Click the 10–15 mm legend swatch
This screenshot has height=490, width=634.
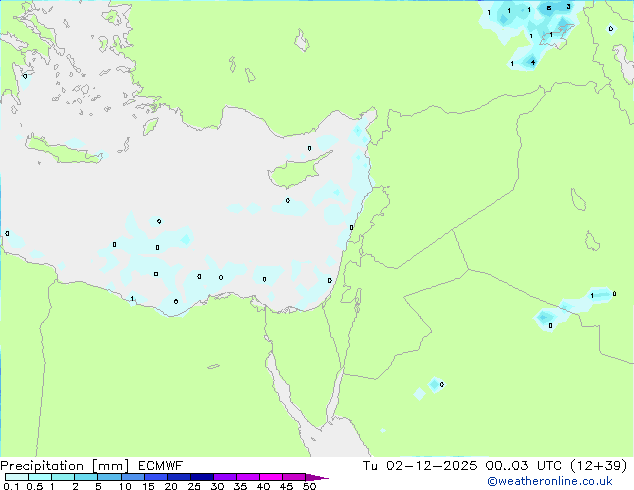click(x=132, y=477)
